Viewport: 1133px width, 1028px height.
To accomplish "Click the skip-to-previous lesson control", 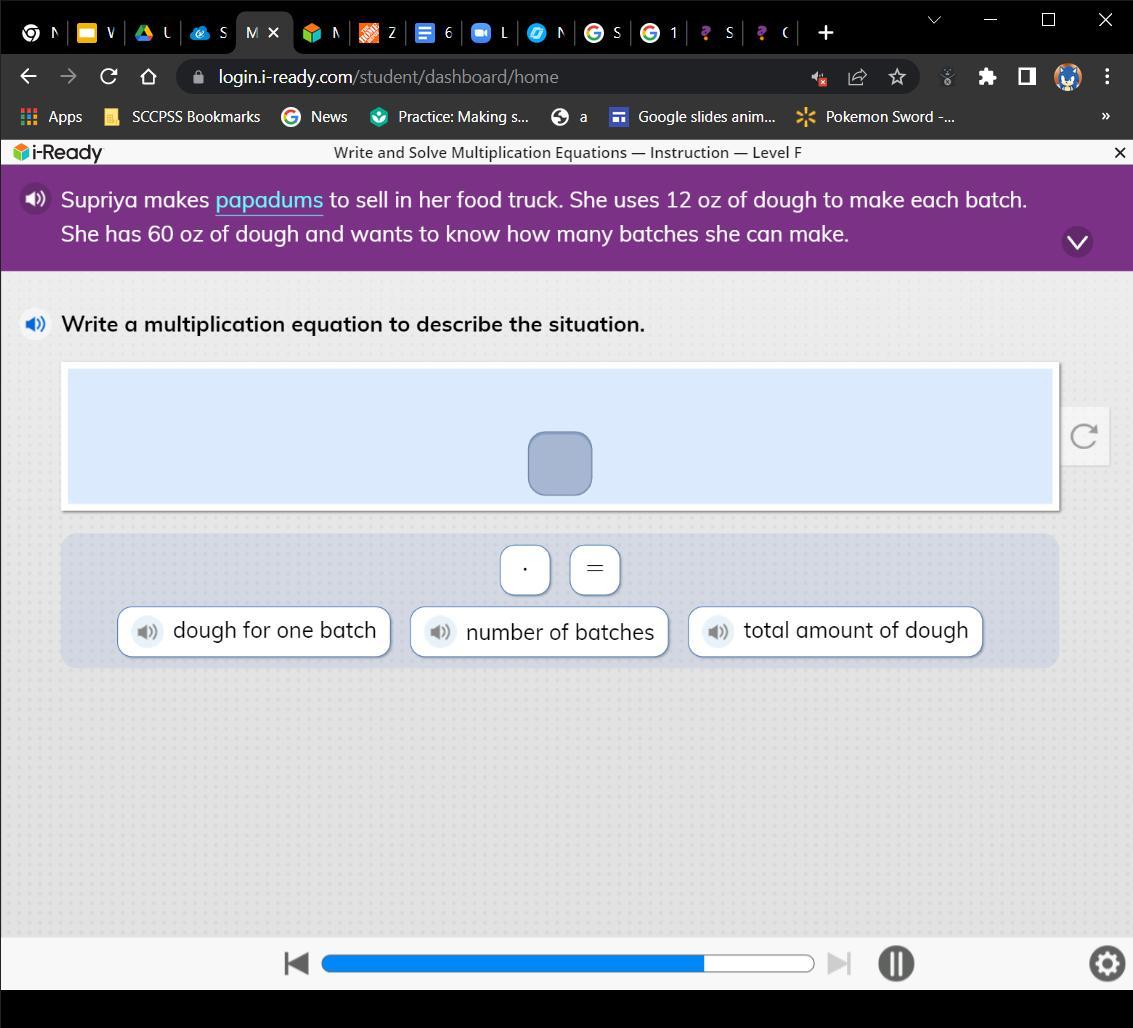I will [x=296, y=963].
